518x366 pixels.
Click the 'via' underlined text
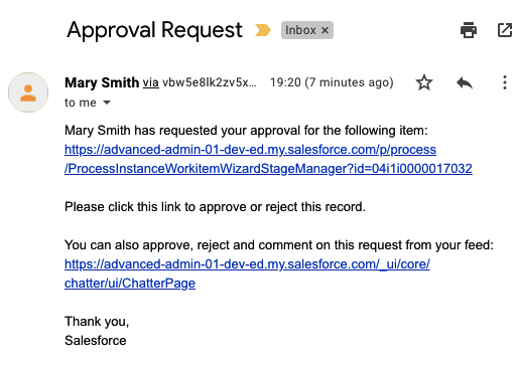[151, 83]
